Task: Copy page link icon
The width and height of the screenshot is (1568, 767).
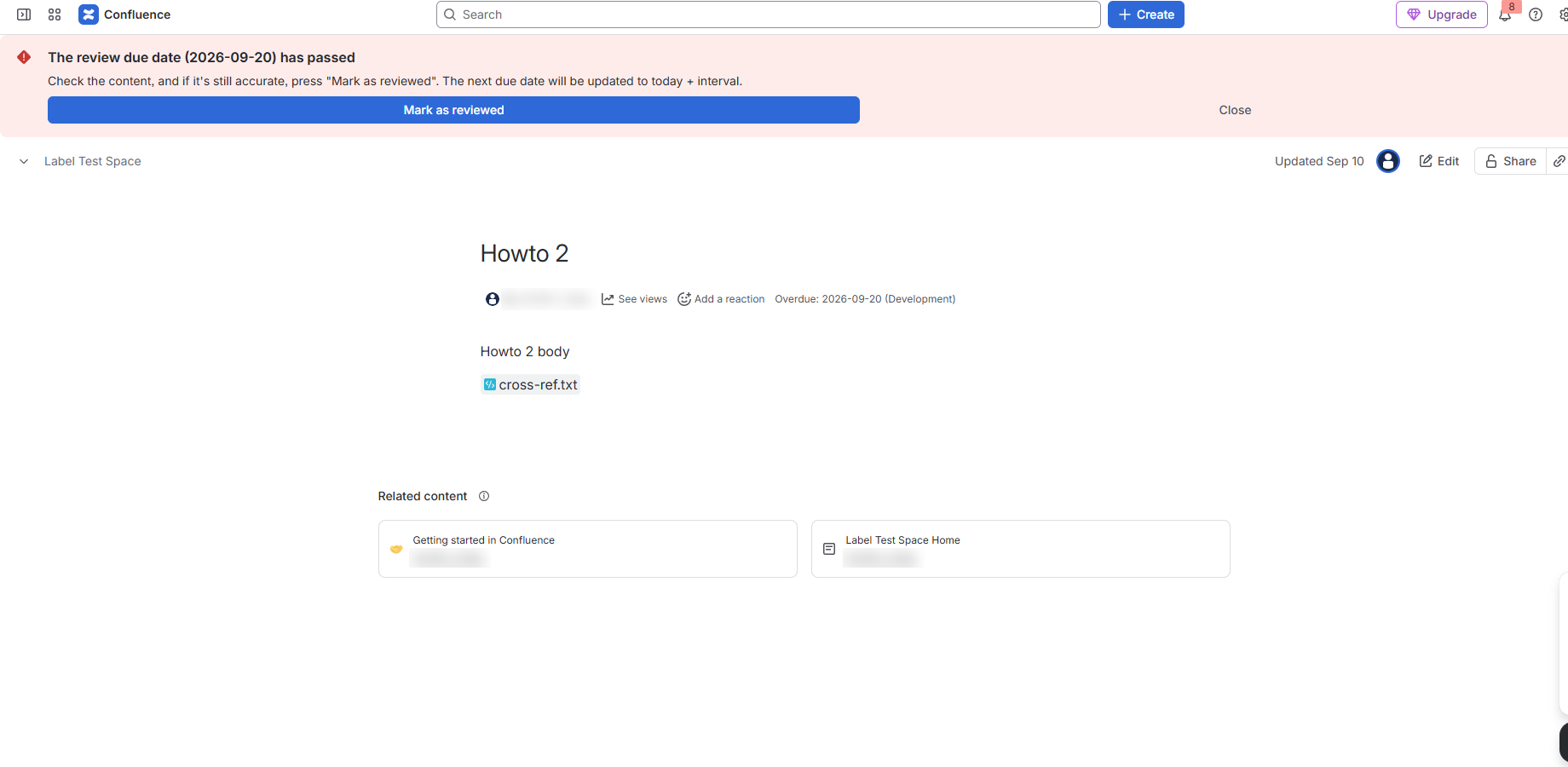Action: click(1559, 161)
